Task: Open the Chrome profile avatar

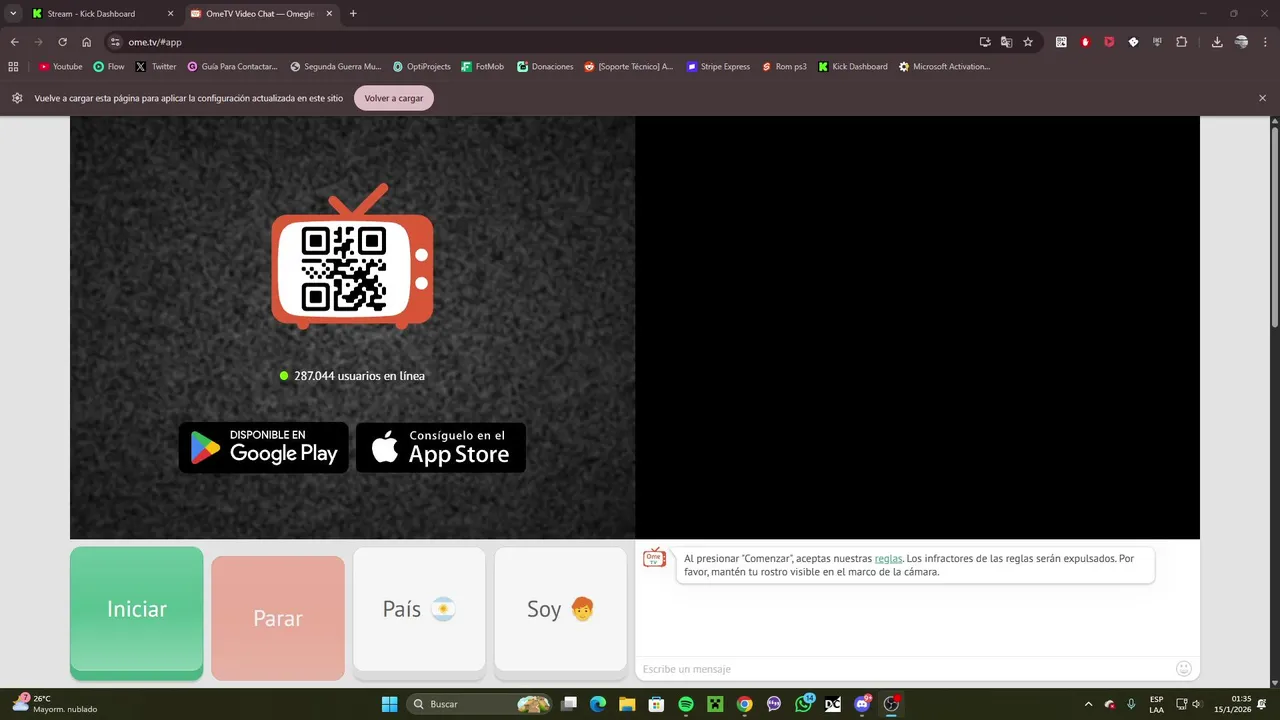Action: pos(1241,42)
